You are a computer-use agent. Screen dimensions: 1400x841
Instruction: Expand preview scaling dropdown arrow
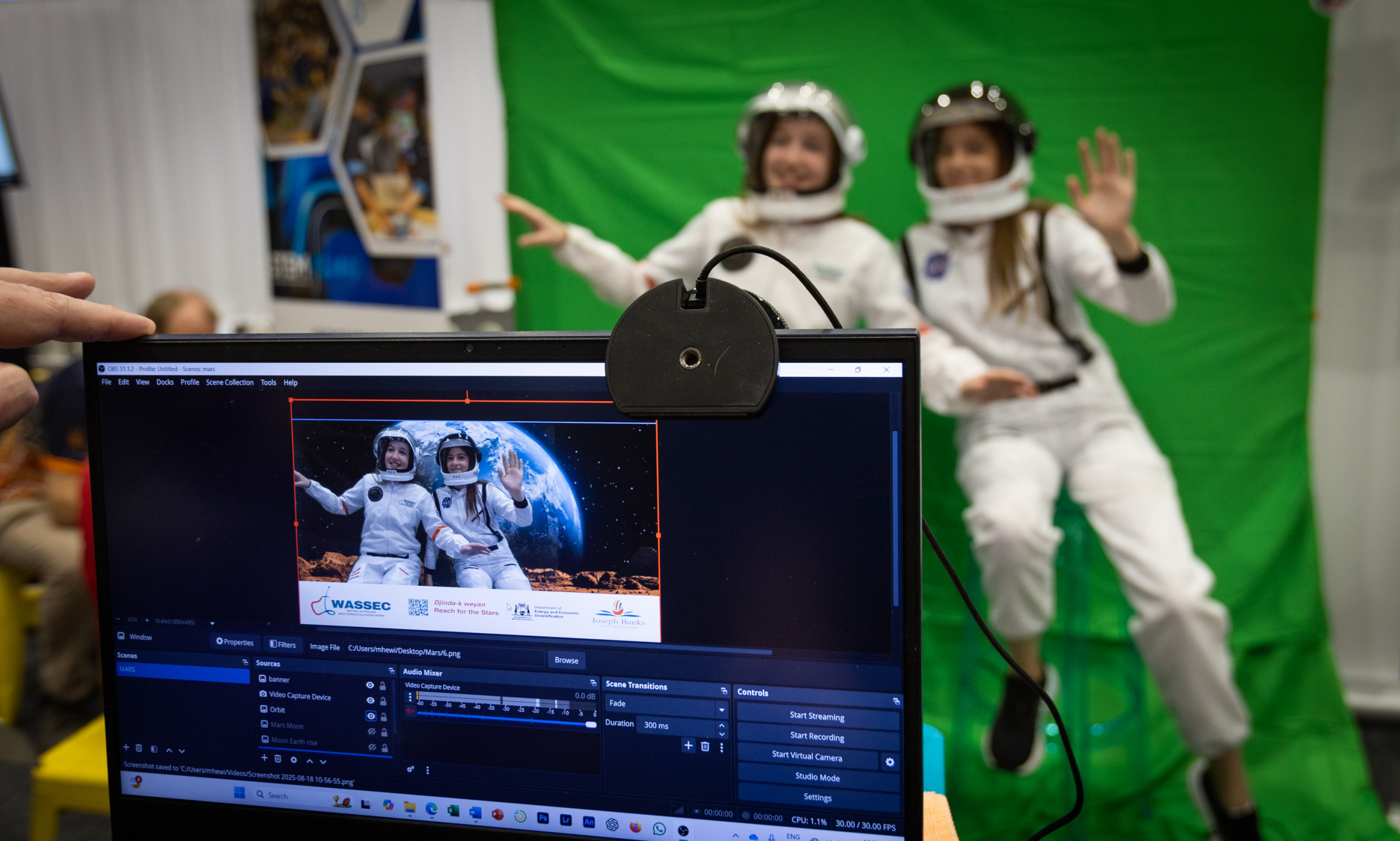[x=212, y=623]
